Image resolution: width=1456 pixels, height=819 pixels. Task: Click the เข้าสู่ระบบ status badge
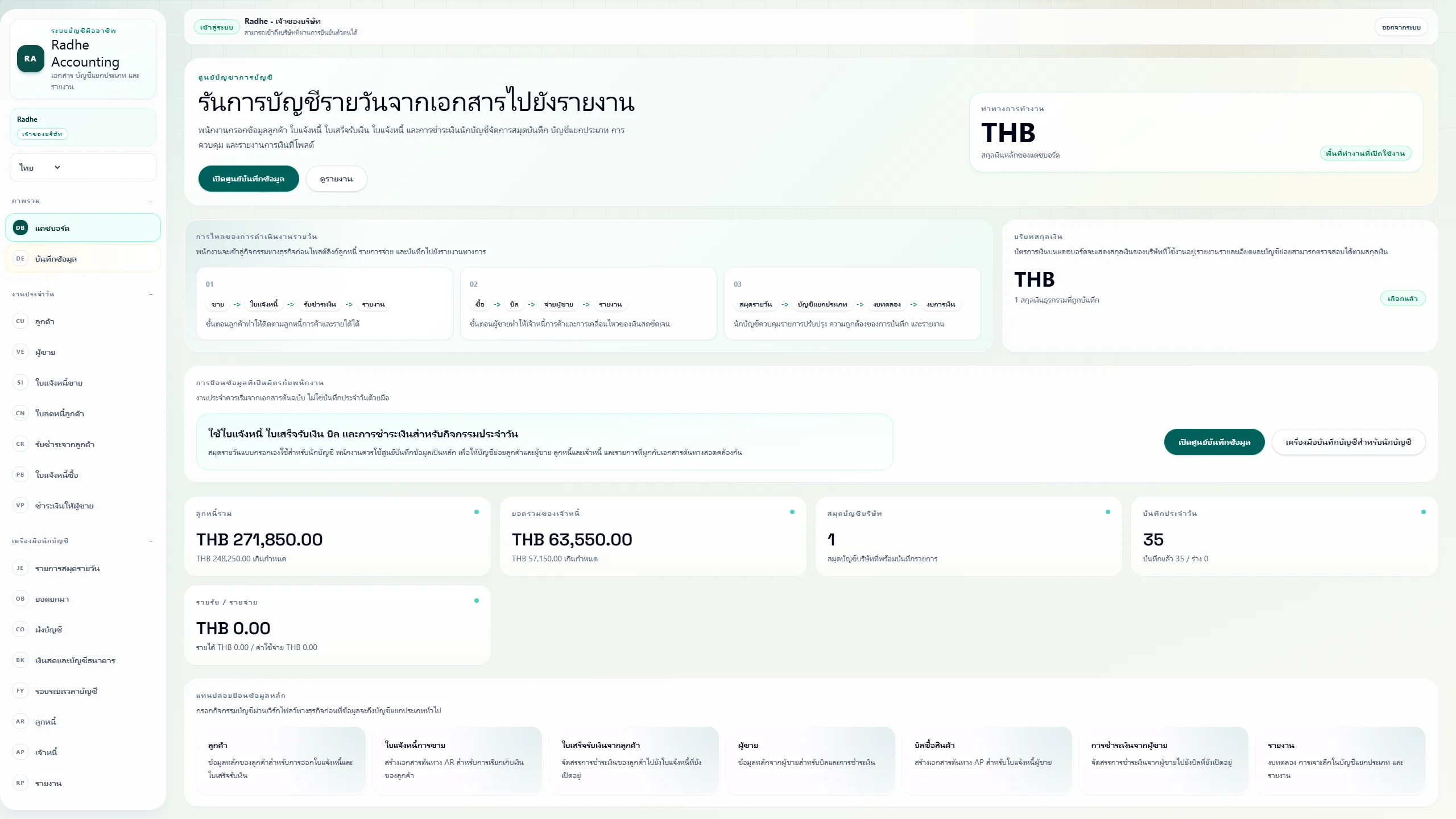[217, 27]
